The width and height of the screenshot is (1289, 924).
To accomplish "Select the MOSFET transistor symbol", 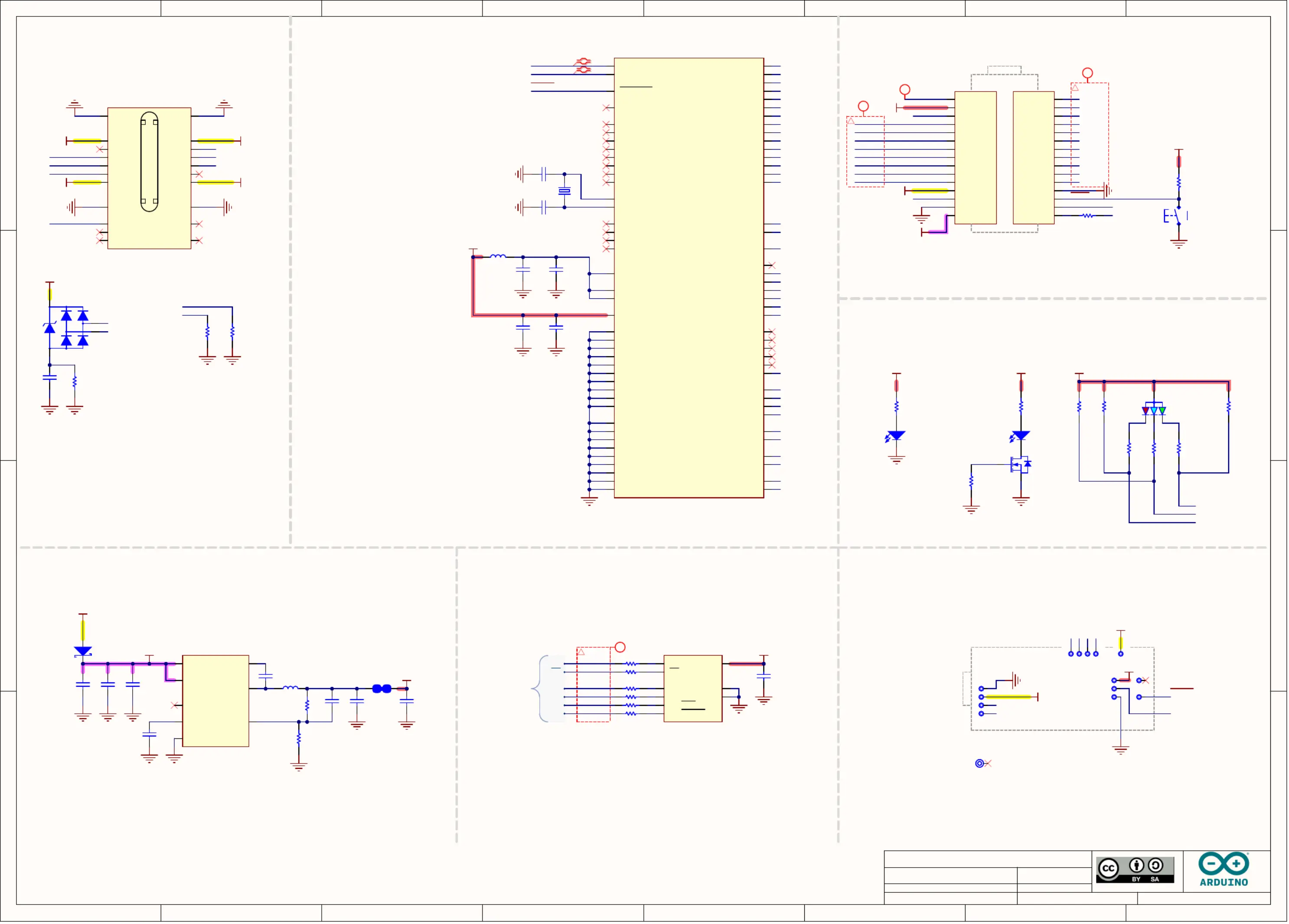I will [x=1021, y=465].
